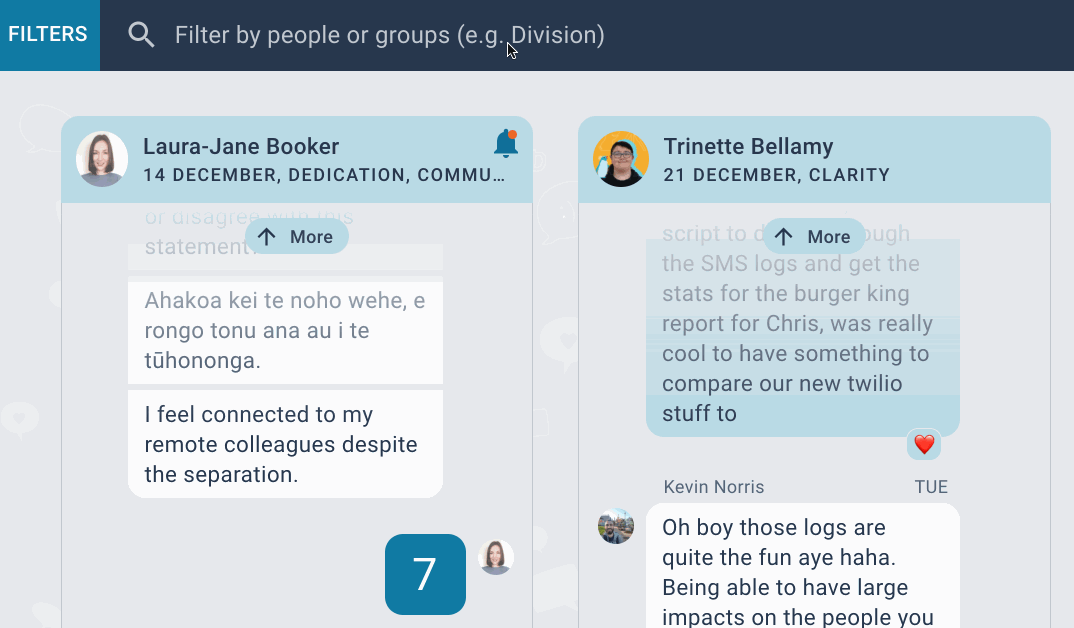Open Laura-Jane Booker's profile avatar
Viewport: 1074px width, 628px height.
pos(102,159)
